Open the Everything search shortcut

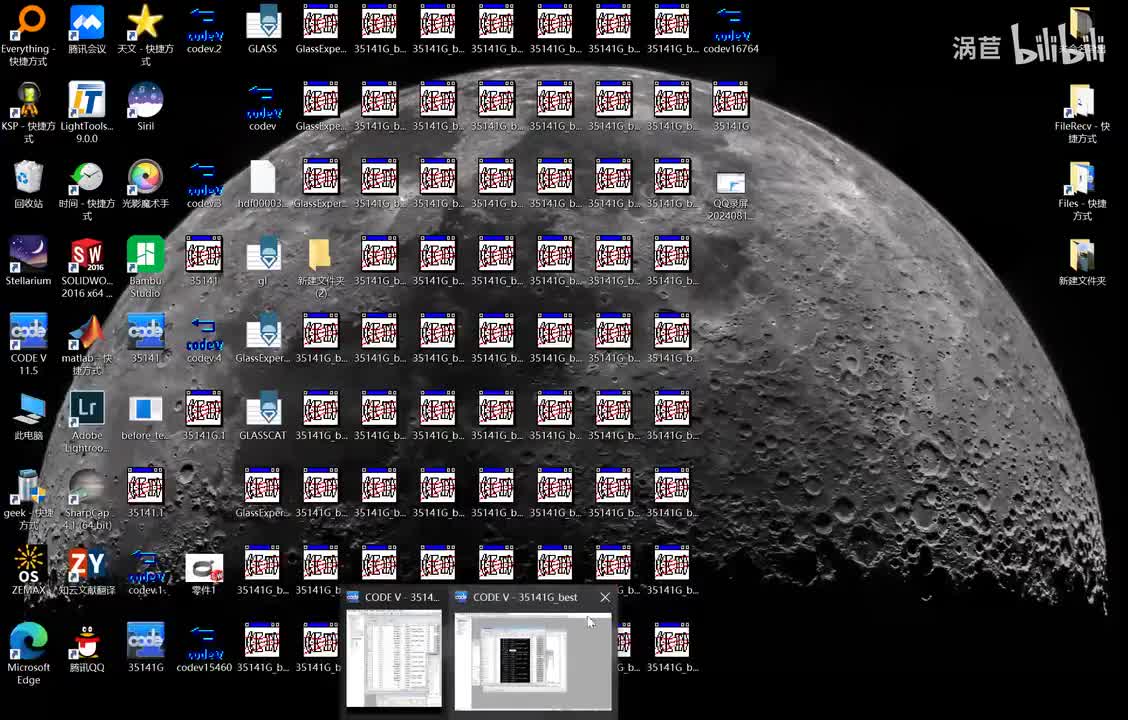[29, 35]
